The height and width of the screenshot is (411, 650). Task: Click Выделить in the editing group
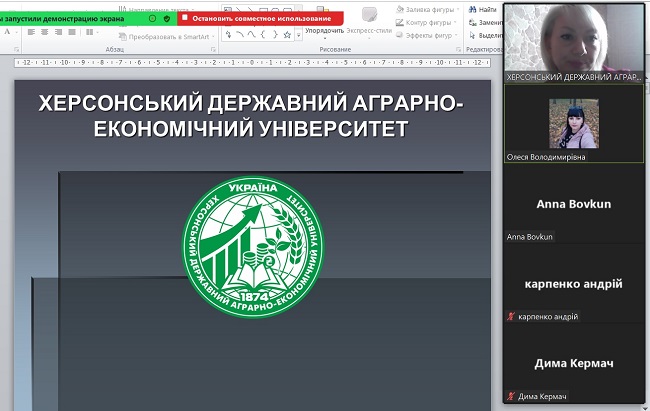[485, 36]
